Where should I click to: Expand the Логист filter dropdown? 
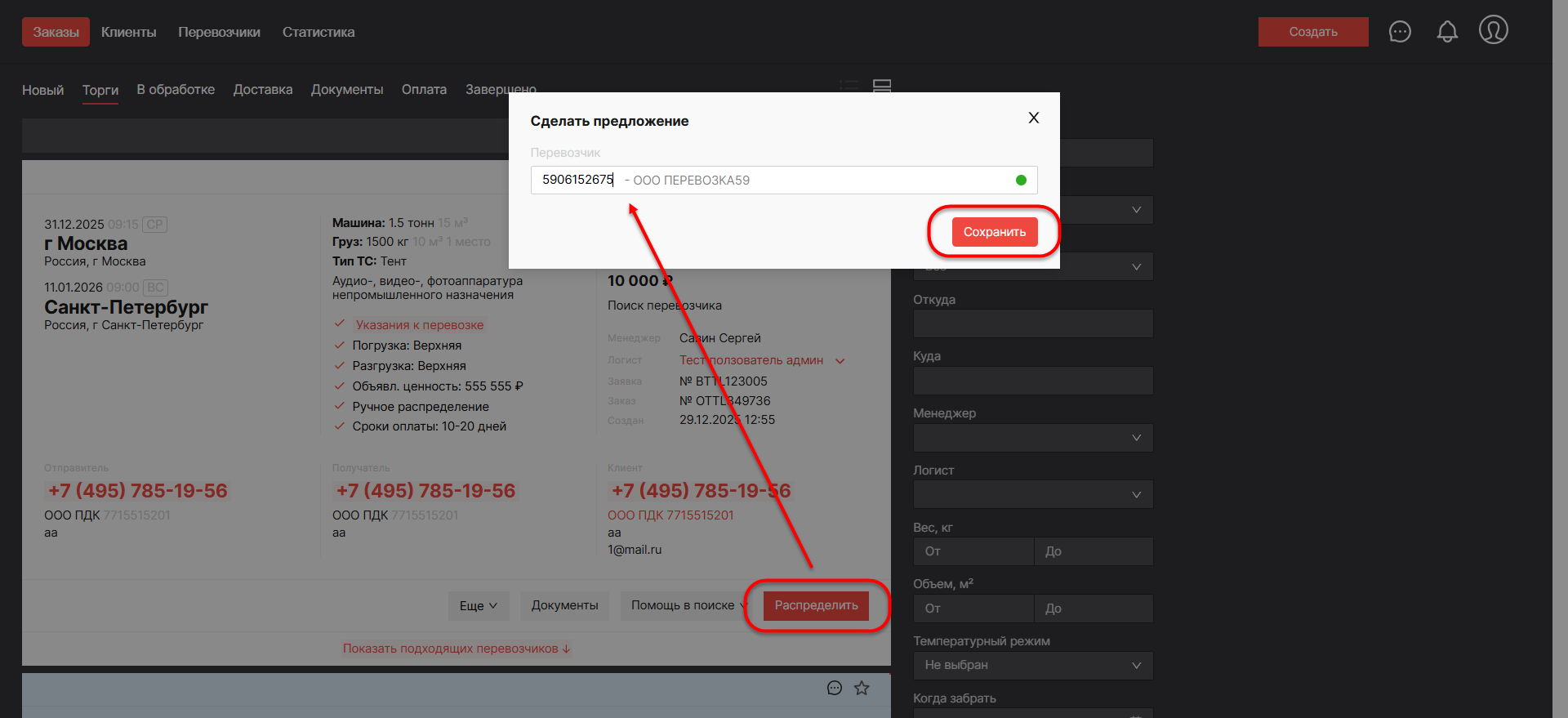1032,494
